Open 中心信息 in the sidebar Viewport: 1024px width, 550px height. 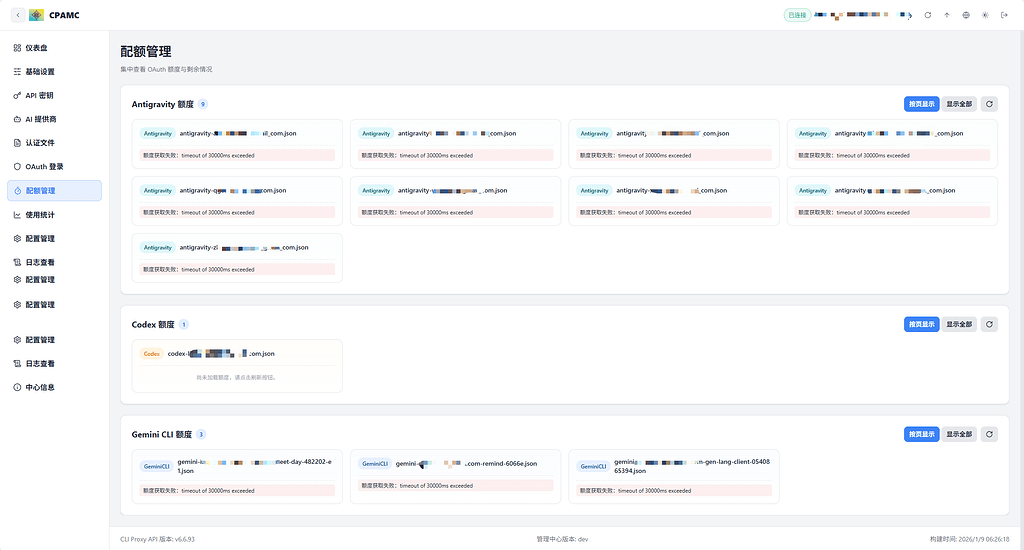coord(54,387)
